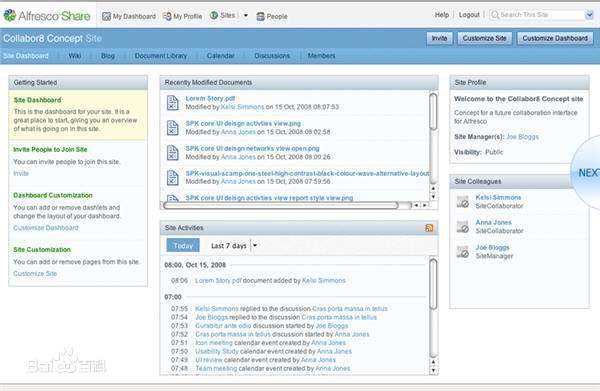
Task: Click icon for SPK core UI deisgn activities view.png
Action: pos(173,128)
